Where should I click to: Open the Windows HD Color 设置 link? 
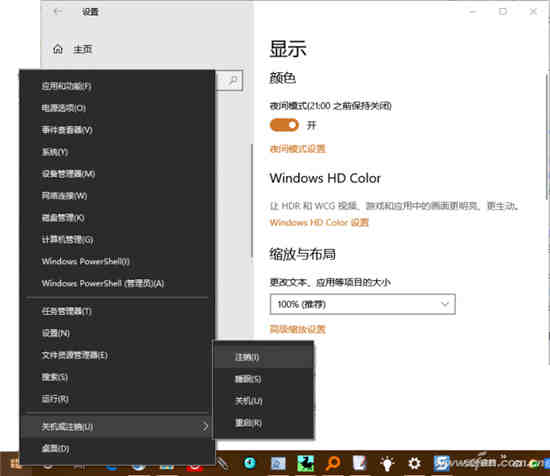(x=319, y=222)
